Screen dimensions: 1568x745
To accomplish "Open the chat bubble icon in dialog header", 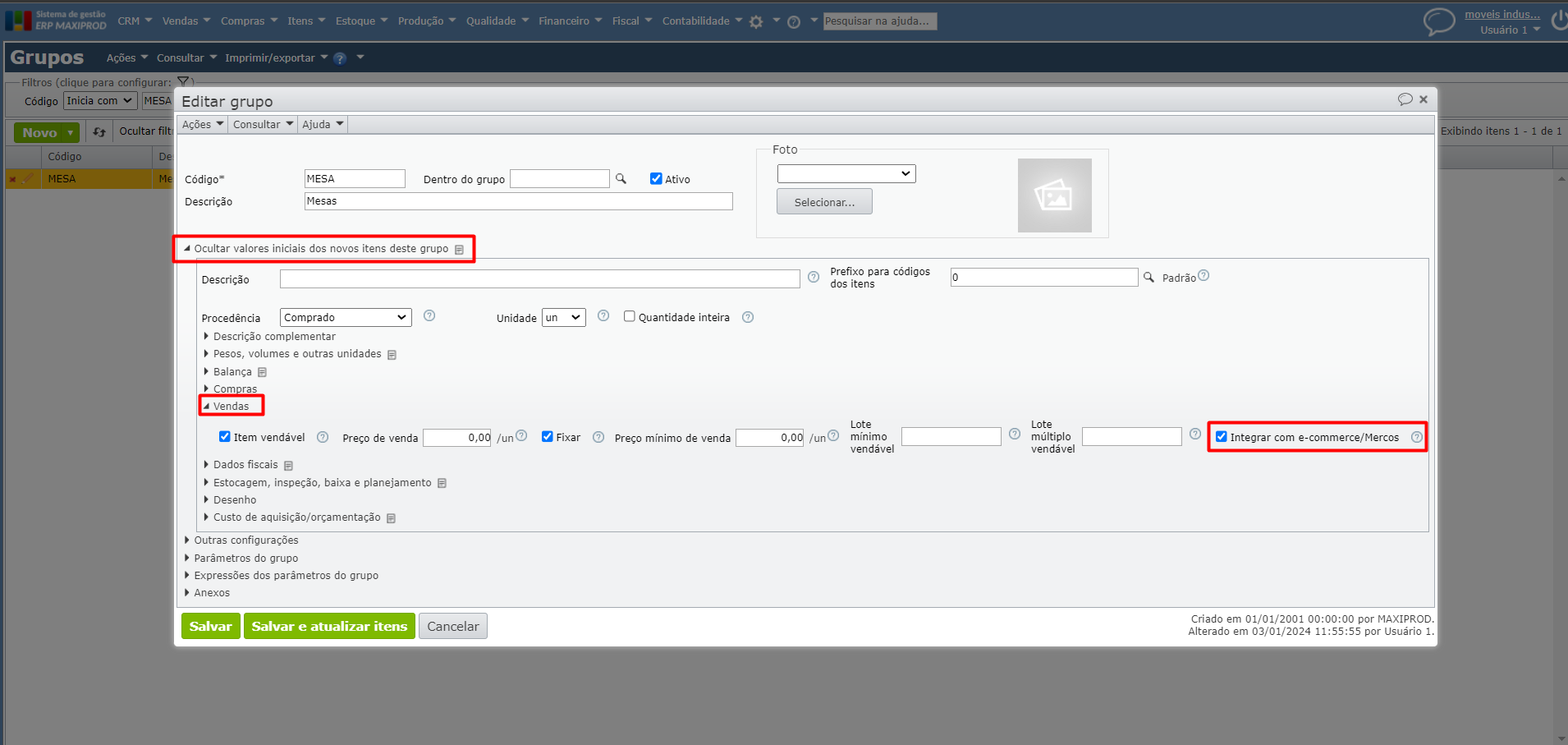I will click(x=1405, y=99).
